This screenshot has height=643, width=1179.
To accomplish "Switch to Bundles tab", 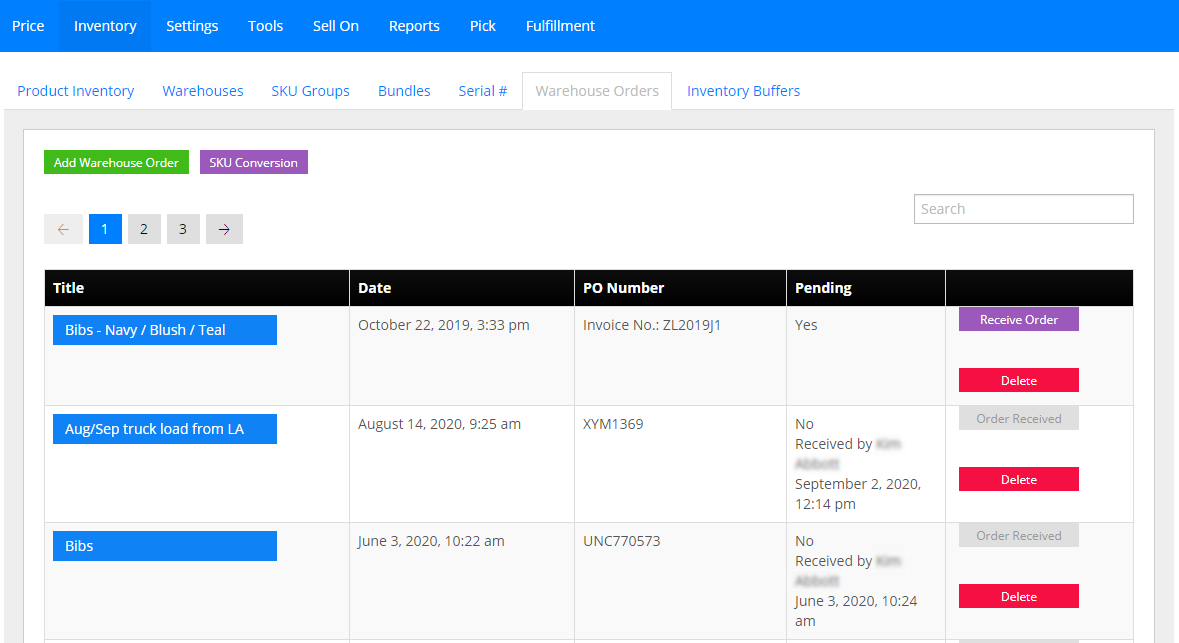I will (x=404, y=91).
